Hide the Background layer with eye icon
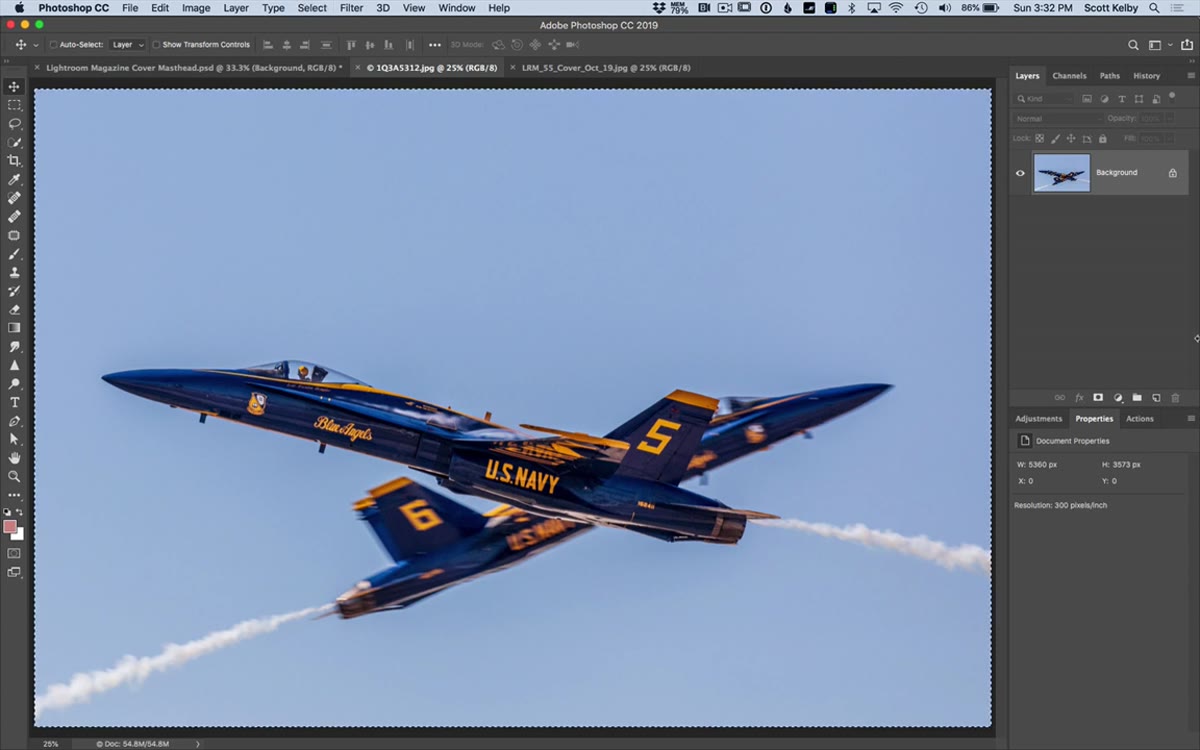This screenshot has height=750, width=1200. (1020, 173)
